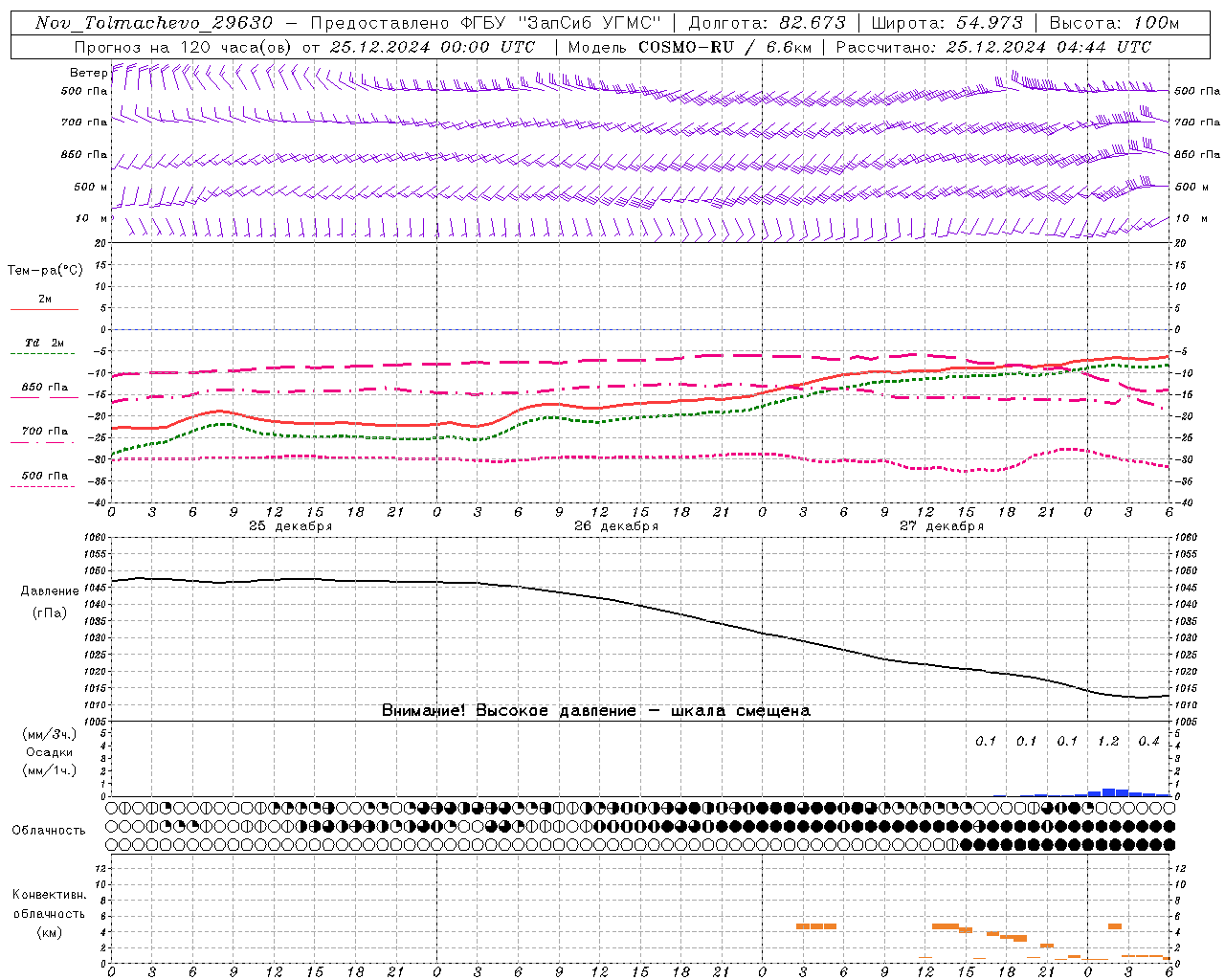Image resolution: width=1225 pixels, height=980 pixels.
Task: Click the Ветер wind panel label
Action: coord(88,73)
